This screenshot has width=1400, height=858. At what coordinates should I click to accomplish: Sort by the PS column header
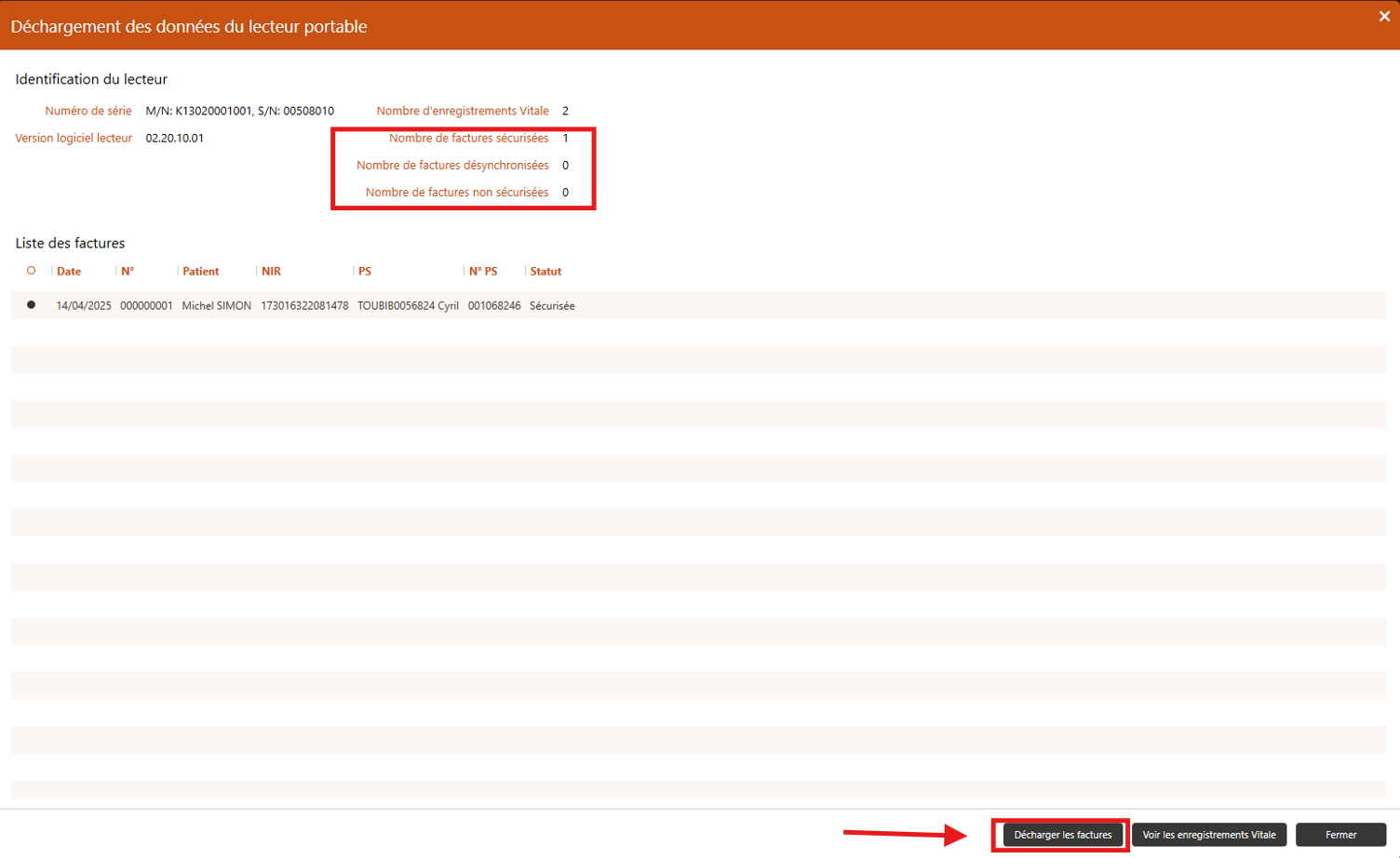coord(365,272)
